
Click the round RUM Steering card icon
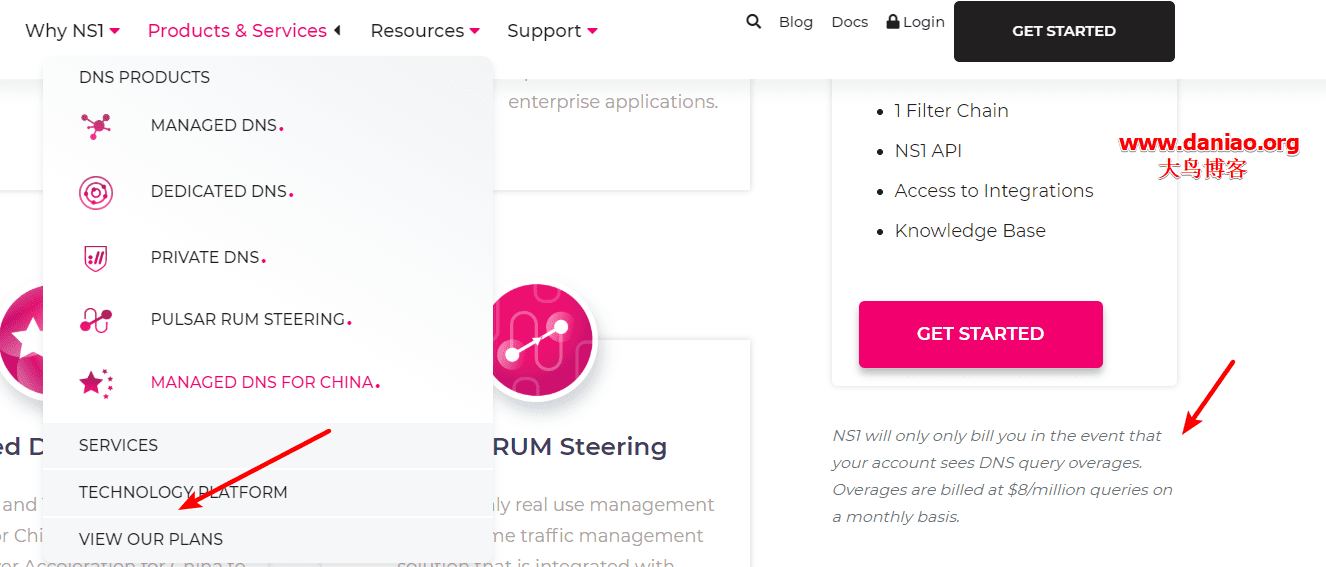[x=539, y=342]
